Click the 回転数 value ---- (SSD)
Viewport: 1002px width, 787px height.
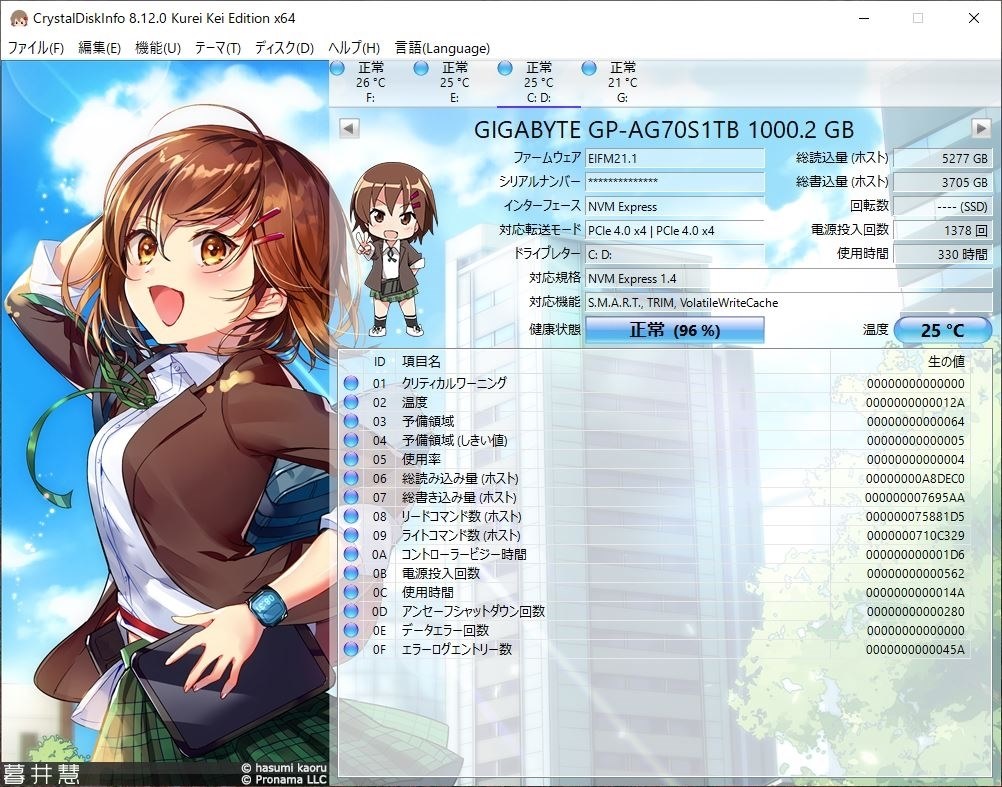coord(943,206)
